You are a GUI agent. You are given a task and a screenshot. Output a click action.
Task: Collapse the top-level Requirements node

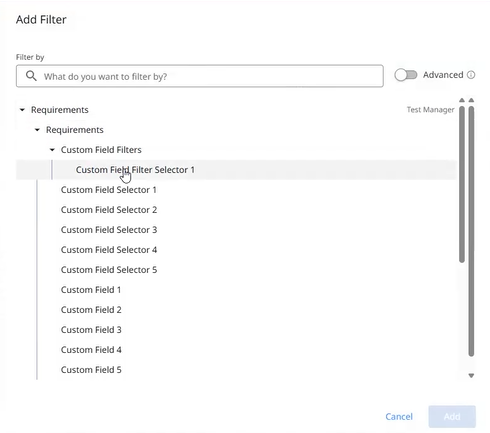coord(22,110)
